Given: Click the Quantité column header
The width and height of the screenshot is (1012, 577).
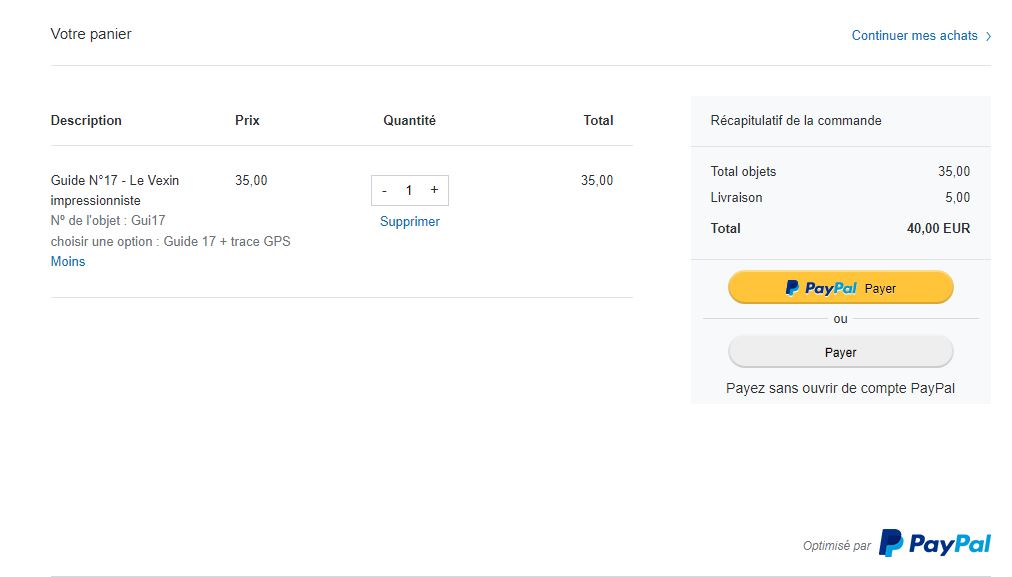Looking at the screenshot, I should (409, 121).
